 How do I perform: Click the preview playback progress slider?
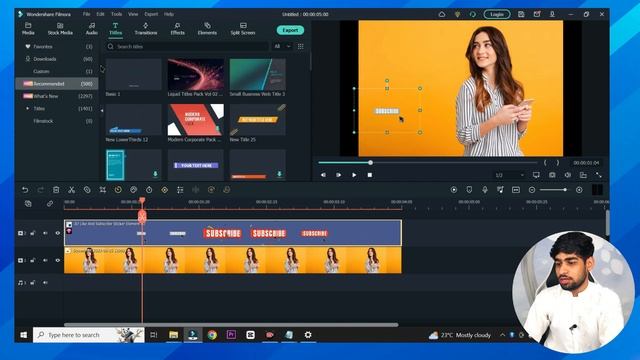click(x=427, y=163)
